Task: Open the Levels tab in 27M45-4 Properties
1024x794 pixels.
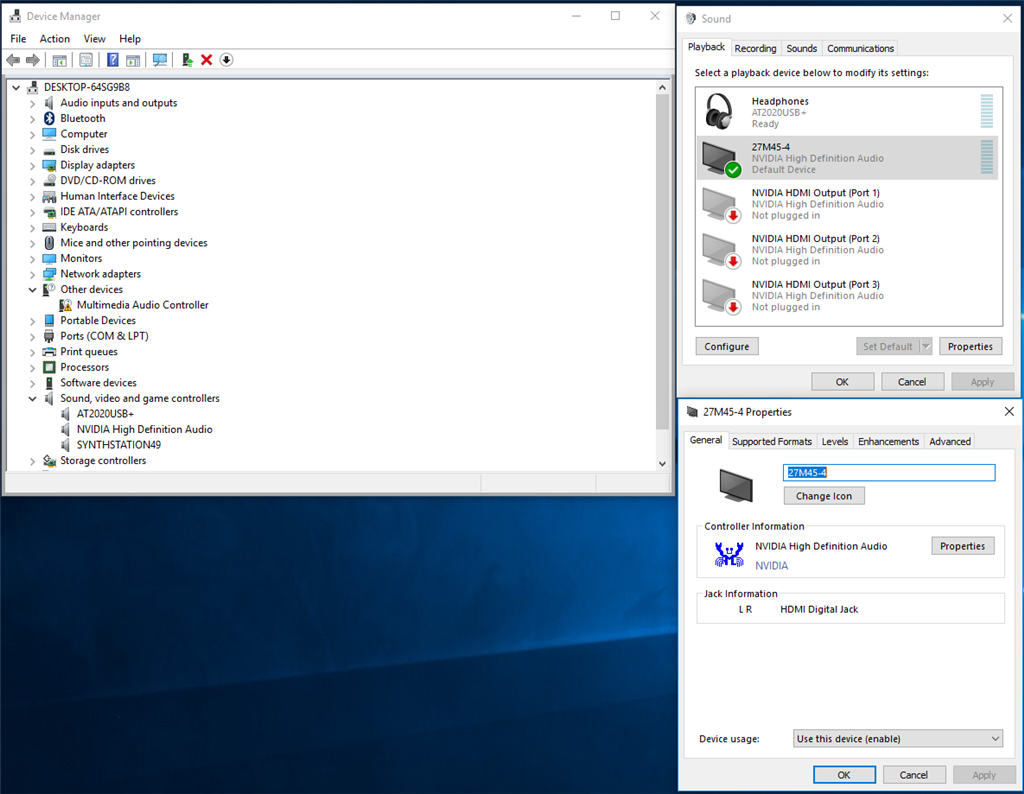Action: (835, 441)
